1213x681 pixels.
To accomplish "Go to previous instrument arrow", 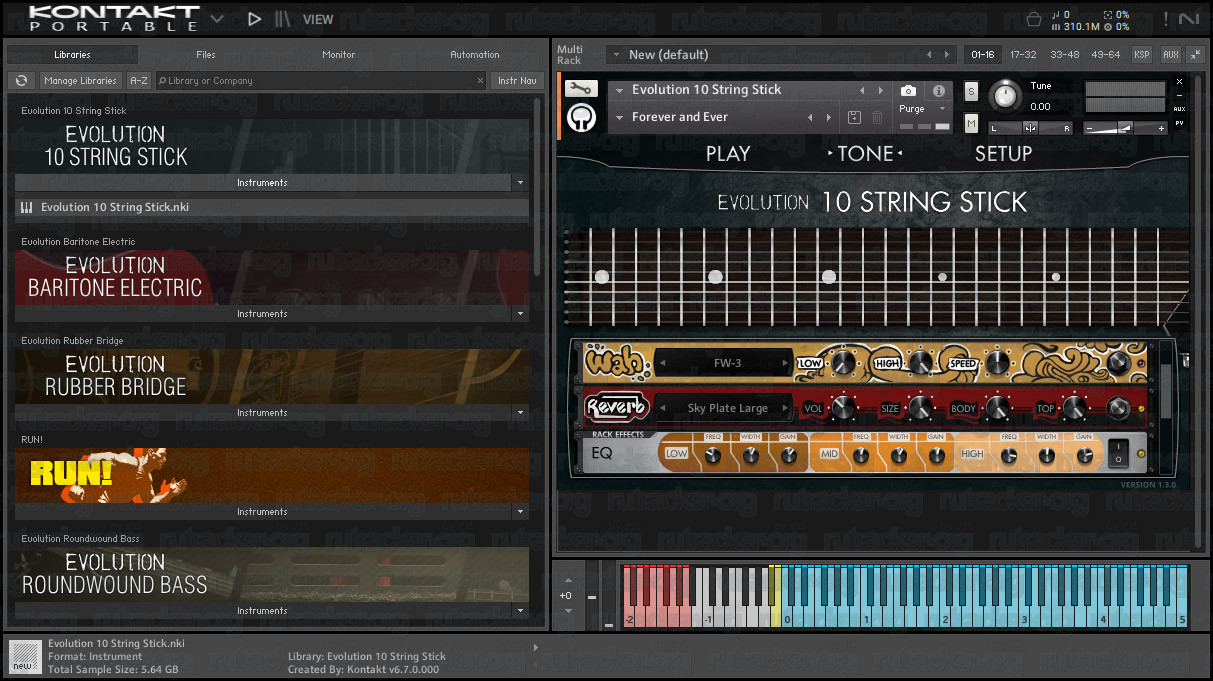I will pyautogui.click(x=862, y=91).
